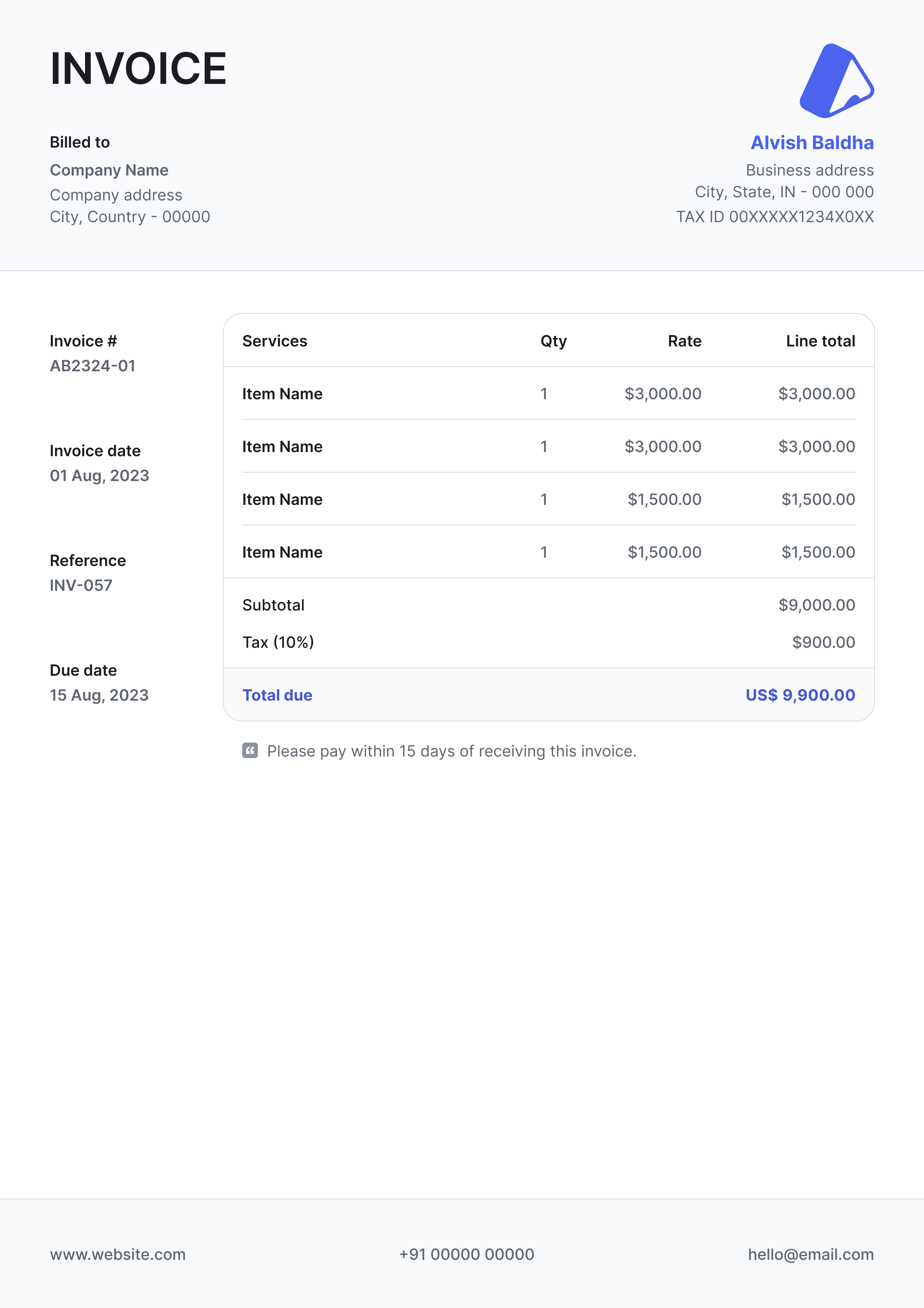The image size is (924, 1308).
Task: Click the quote icon beside payment note
Action: pos(250,750)
